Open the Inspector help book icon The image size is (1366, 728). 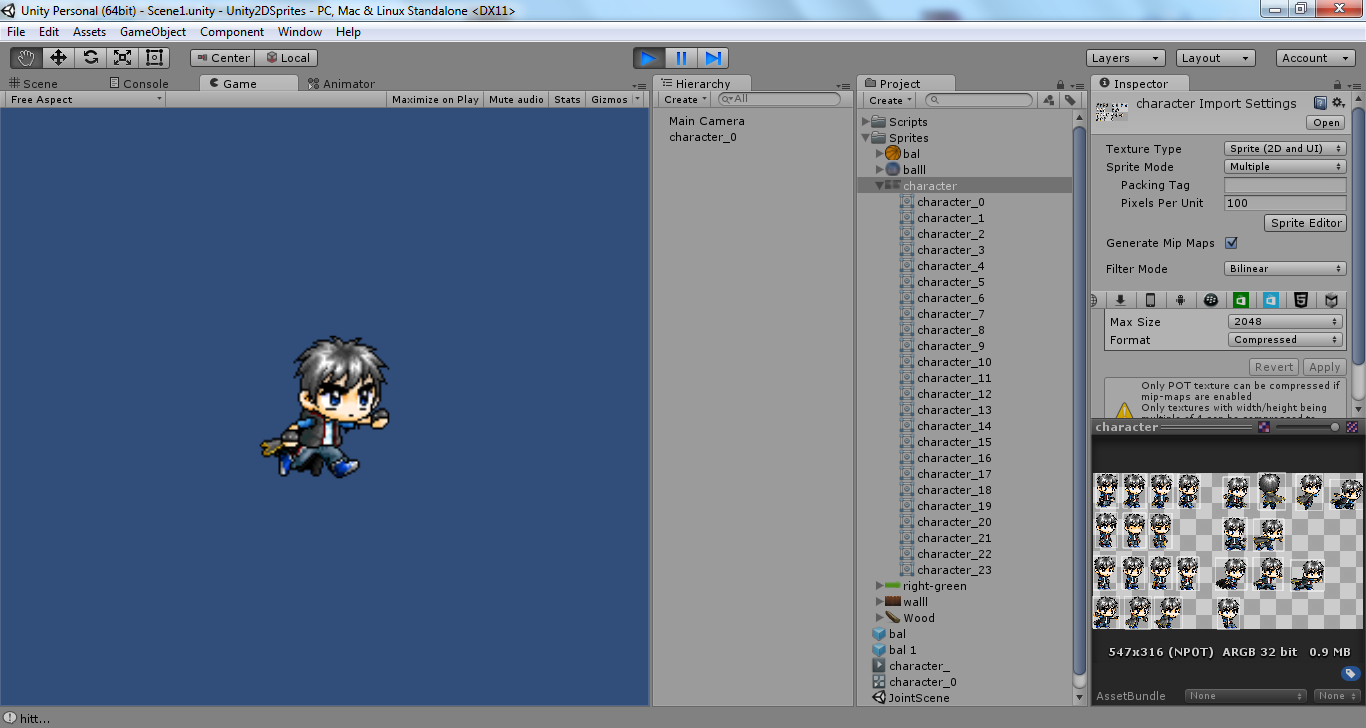pos(1320,103)
